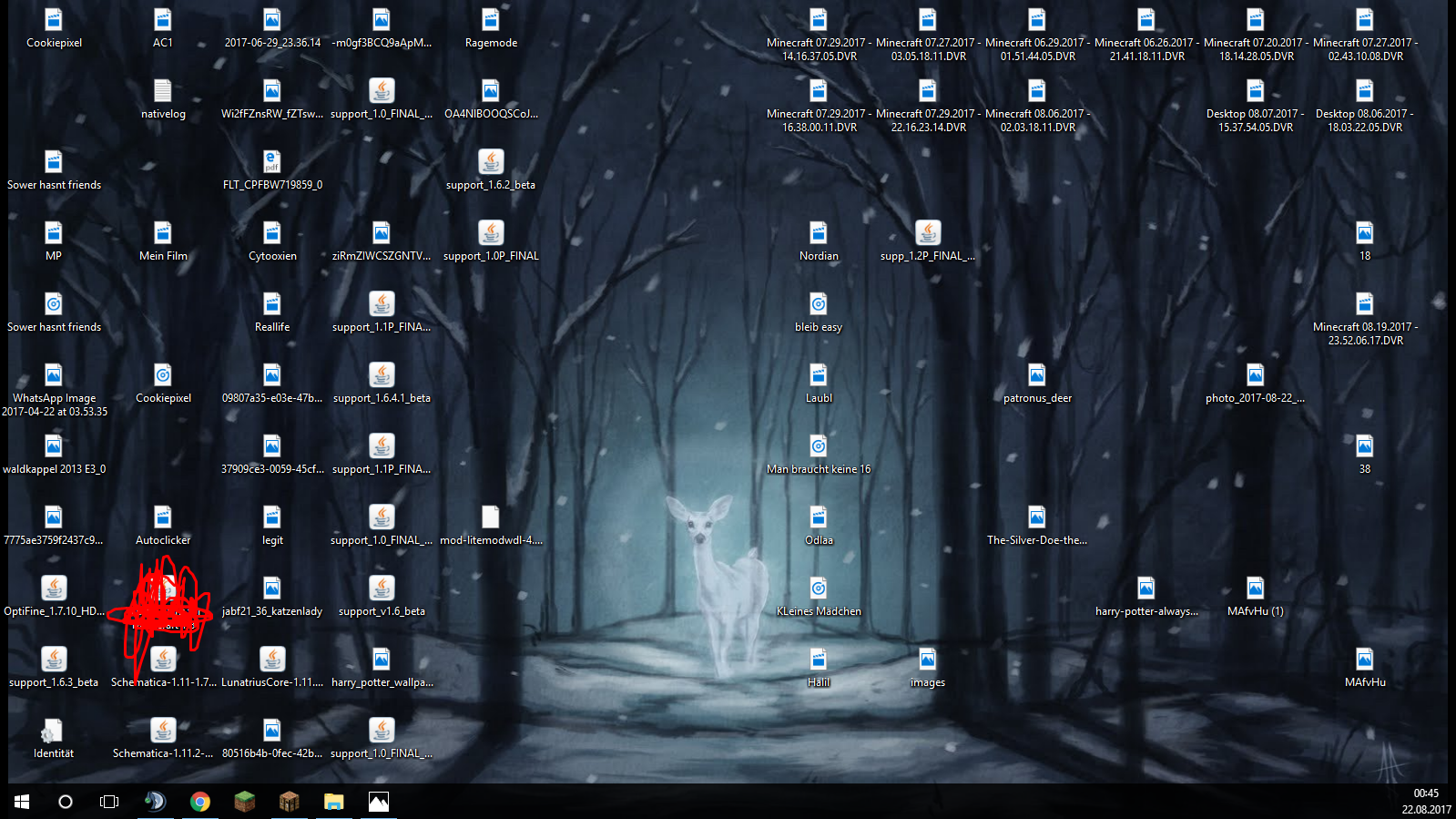Select the Odlaa video file icon
Viewport: 1456px width, 819px height.
(819, 517)
